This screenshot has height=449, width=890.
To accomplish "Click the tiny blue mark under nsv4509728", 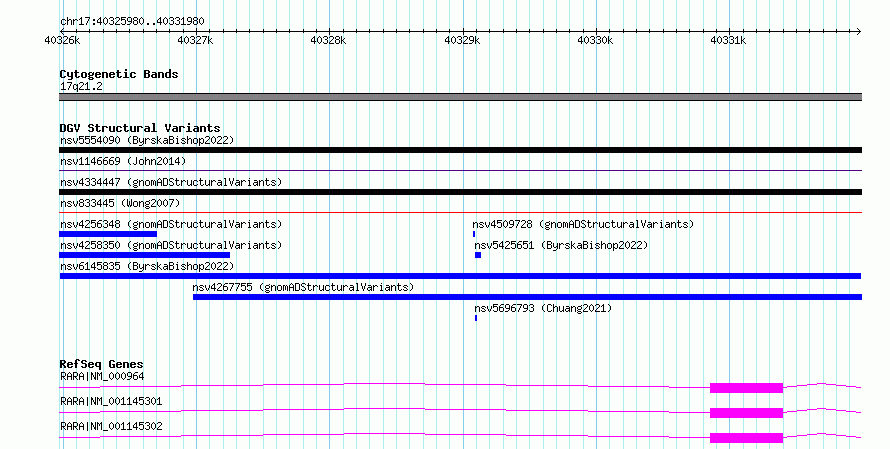I will 474,234.
